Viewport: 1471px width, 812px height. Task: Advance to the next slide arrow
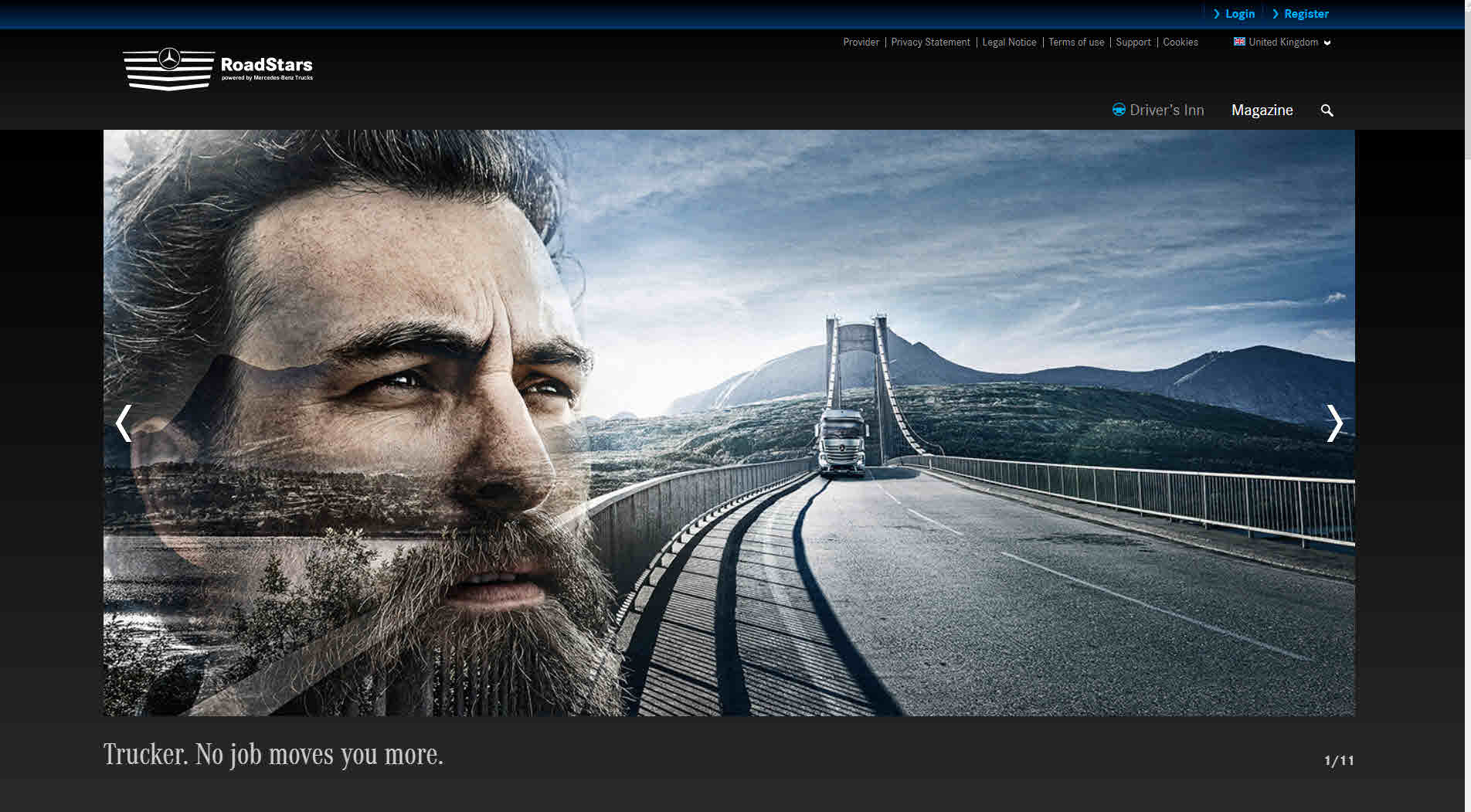tap(1334, 423)
